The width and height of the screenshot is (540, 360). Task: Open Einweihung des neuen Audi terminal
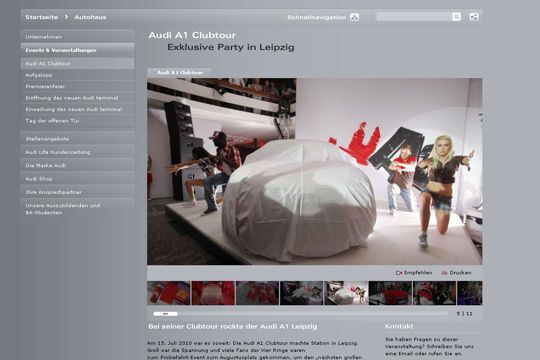point(77,109)
